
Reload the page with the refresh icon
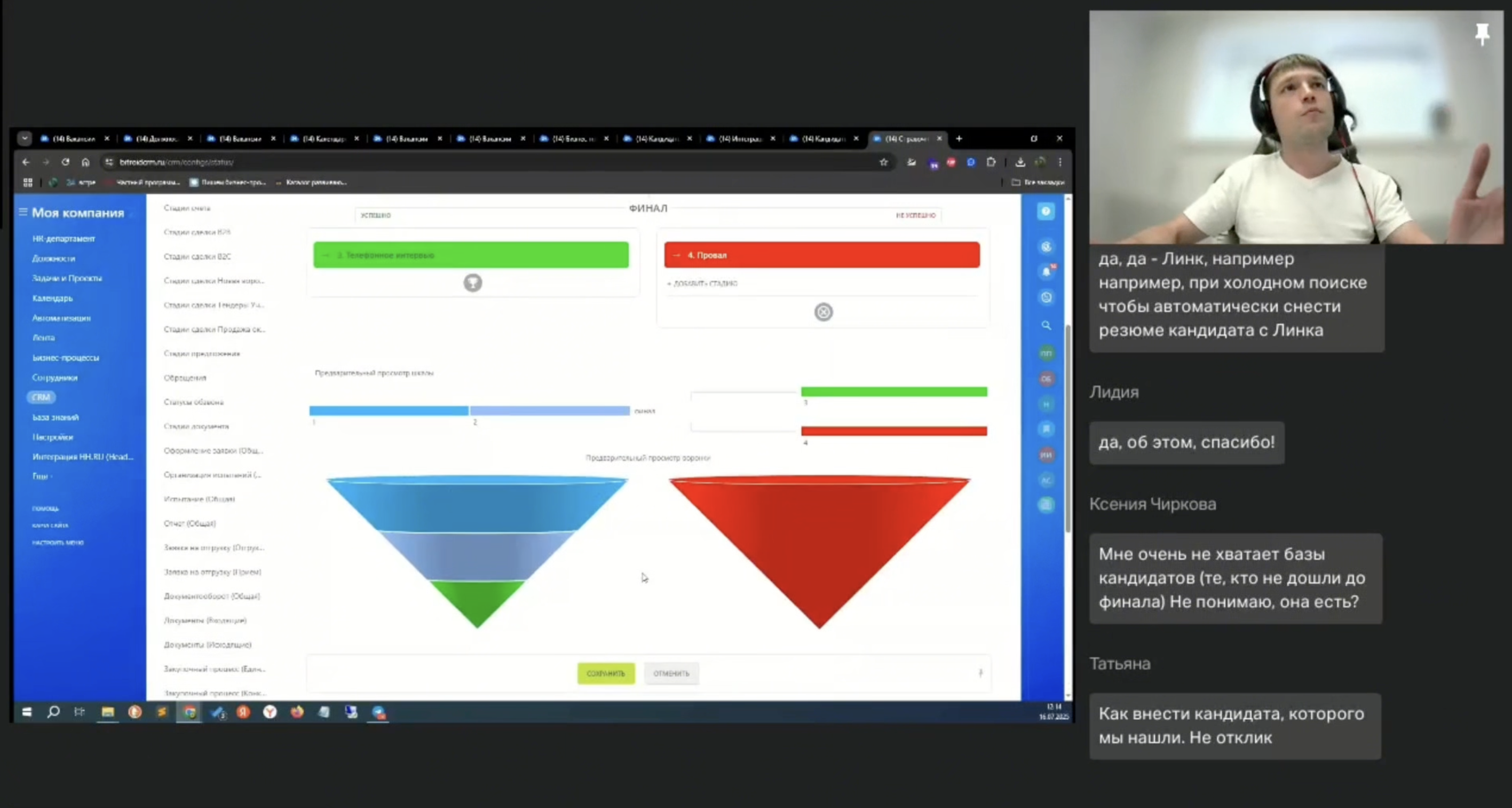pyautogui.click(x=65, y=162)
